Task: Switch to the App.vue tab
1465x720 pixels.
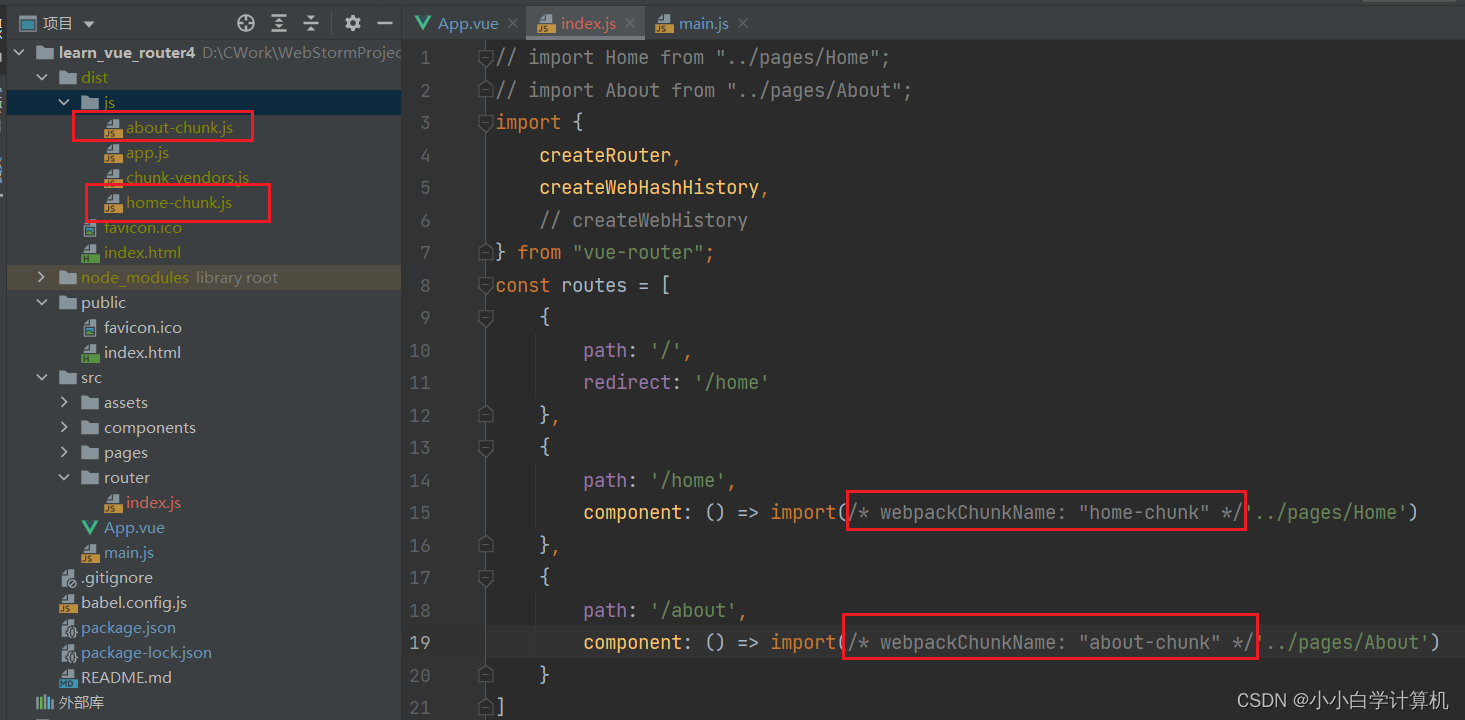Action: pyautogui.click(x=468, y=23)
